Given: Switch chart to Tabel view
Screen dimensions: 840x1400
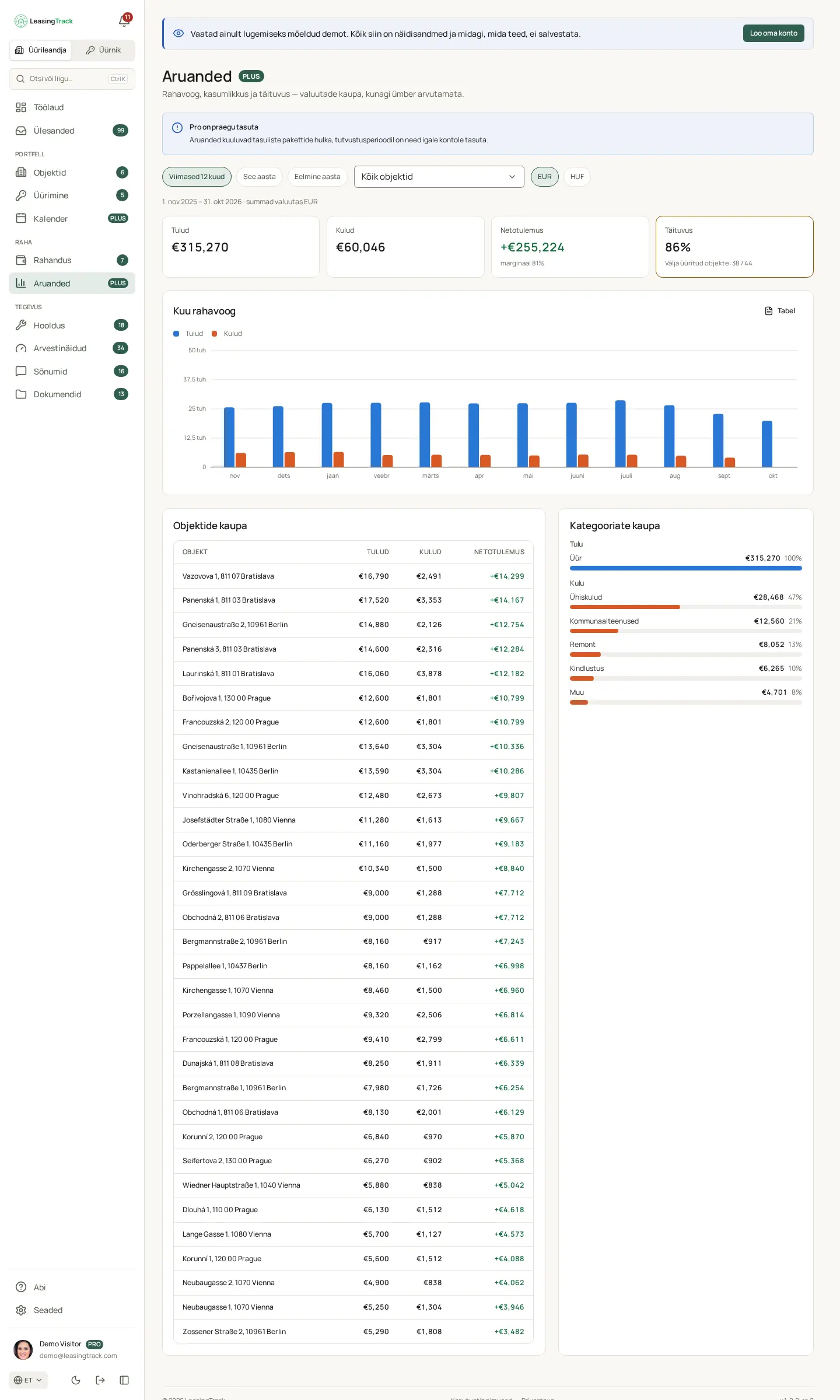Looking at the screenshot, I should click(780, 311).
